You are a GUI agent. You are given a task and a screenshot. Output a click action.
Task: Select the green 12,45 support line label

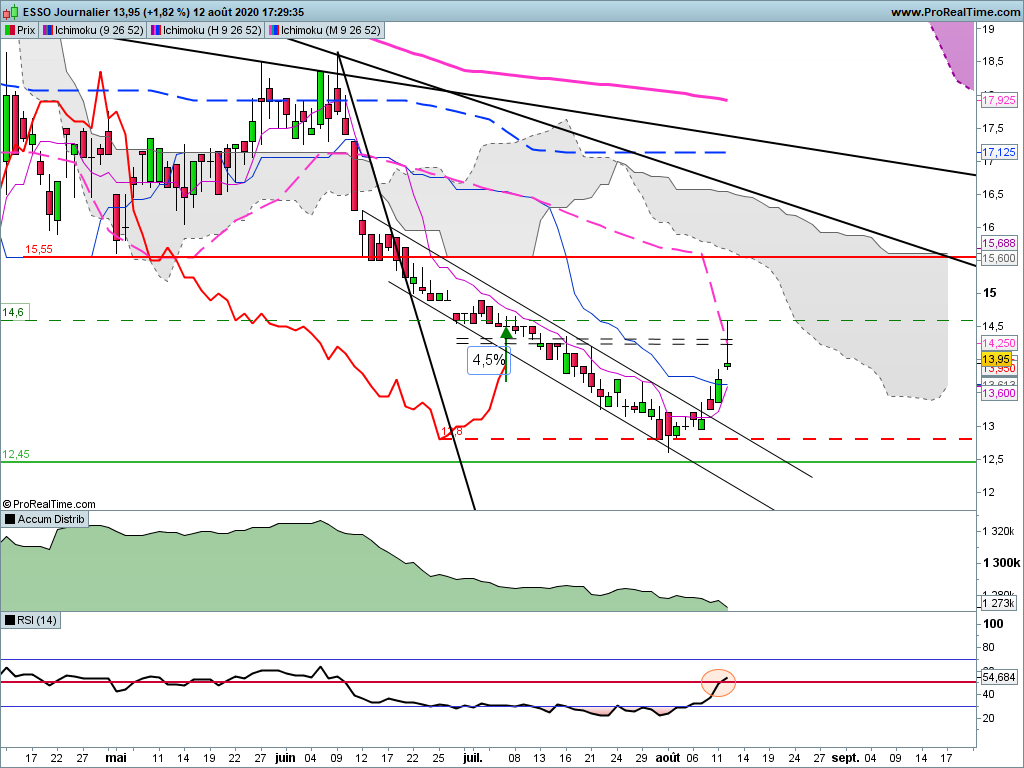[16, 454]
